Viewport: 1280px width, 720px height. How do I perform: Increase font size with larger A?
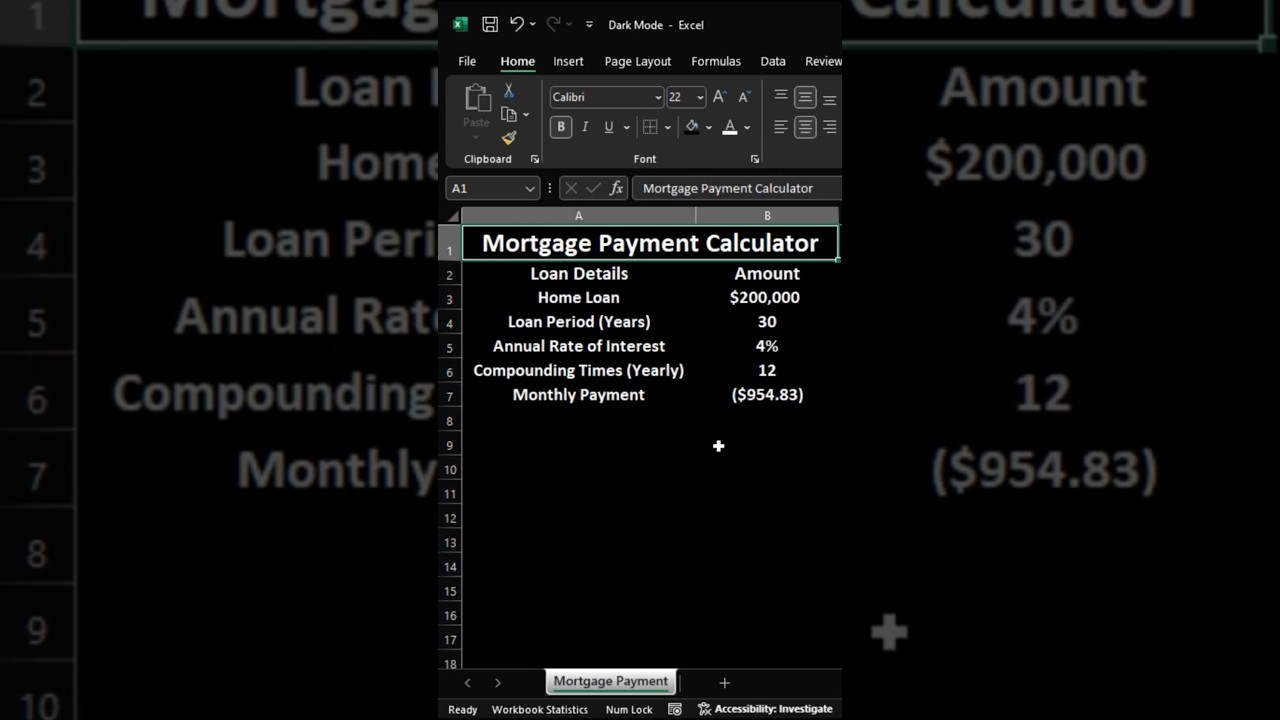719,97
